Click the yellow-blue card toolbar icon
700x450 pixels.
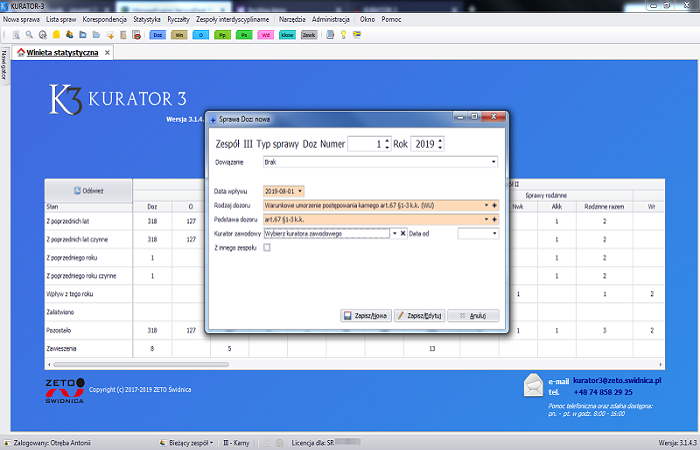click(357, 34)
